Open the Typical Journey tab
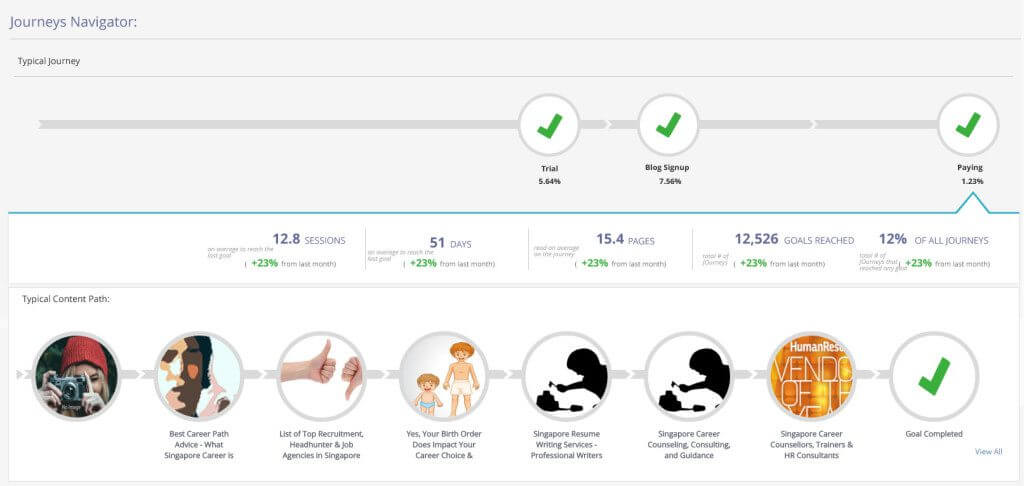1024x486 pixels. coord(49,61)
